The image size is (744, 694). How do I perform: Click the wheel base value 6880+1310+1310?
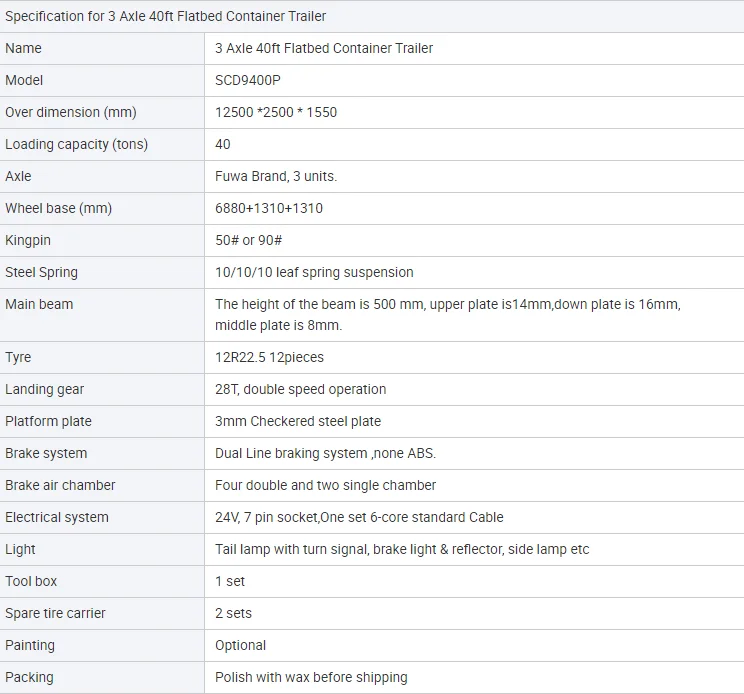click(269, 208)
